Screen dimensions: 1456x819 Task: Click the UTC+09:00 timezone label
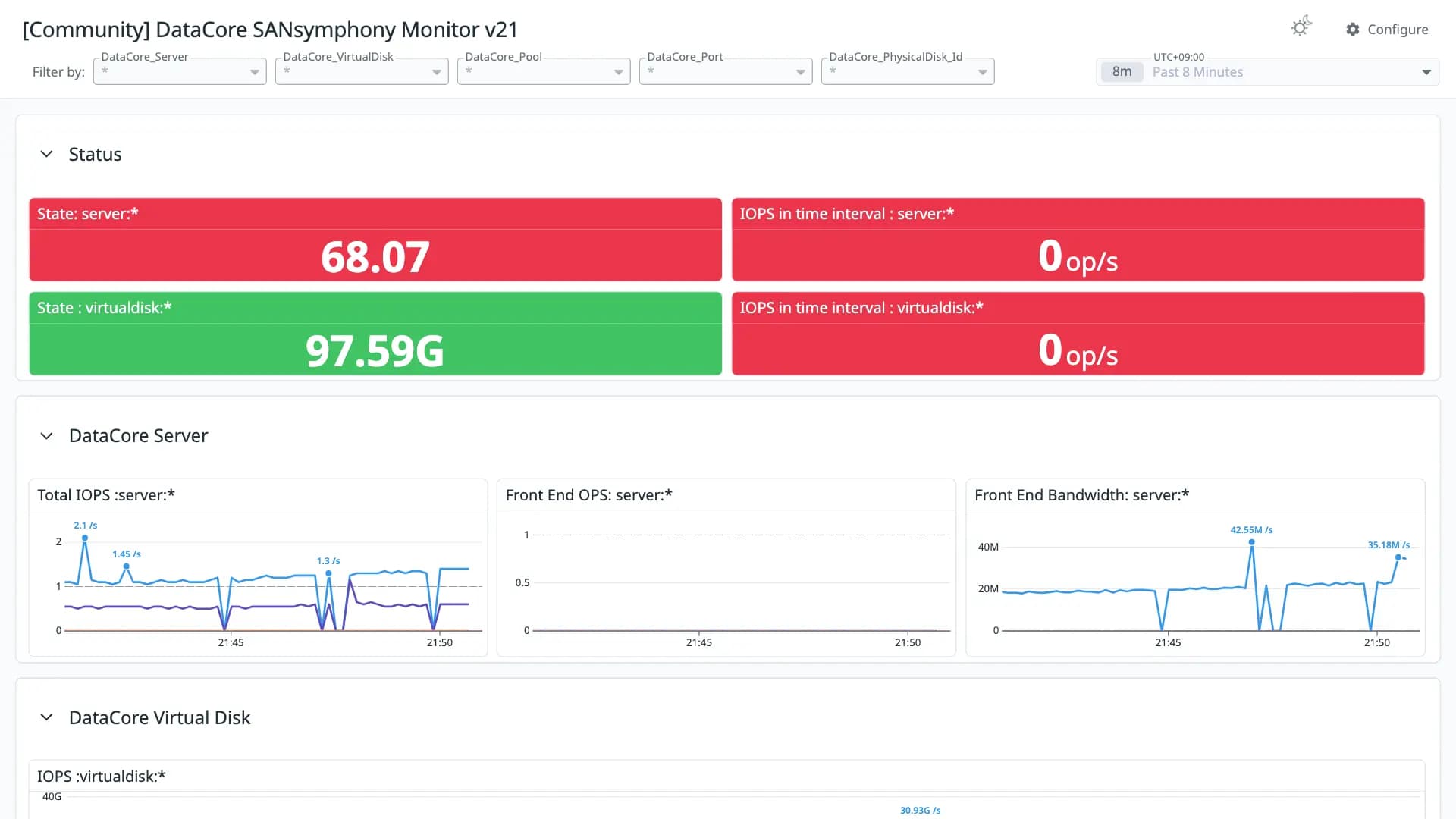click(x=1178, y=57)
